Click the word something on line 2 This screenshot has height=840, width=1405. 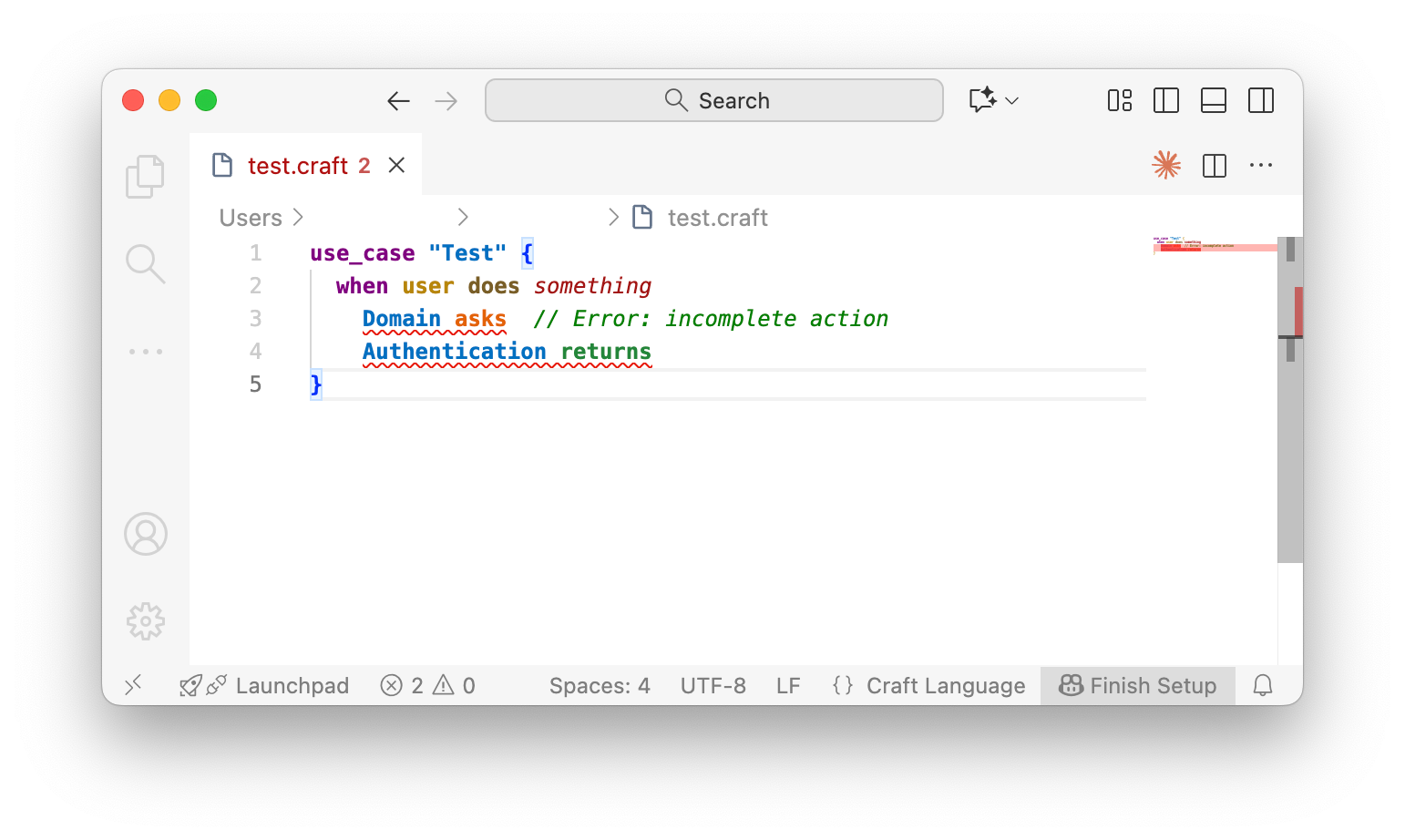pos(592,286)
